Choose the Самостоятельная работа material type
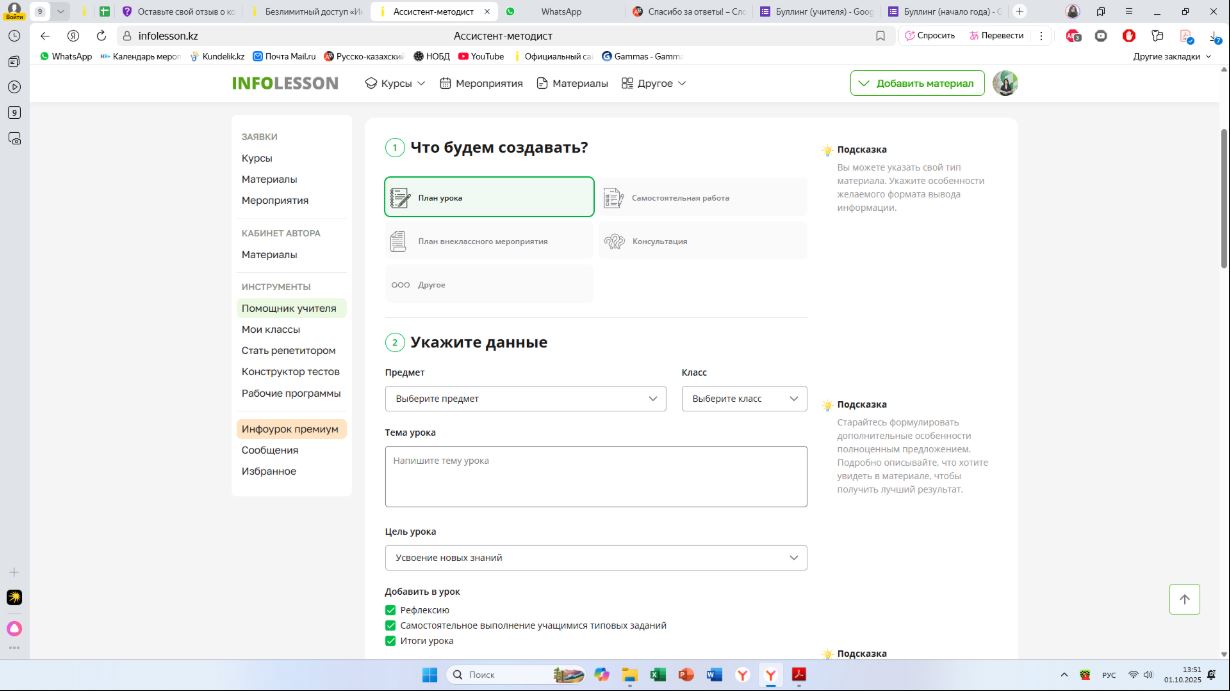Screen dimensions: 1230x691 [702, 198]
